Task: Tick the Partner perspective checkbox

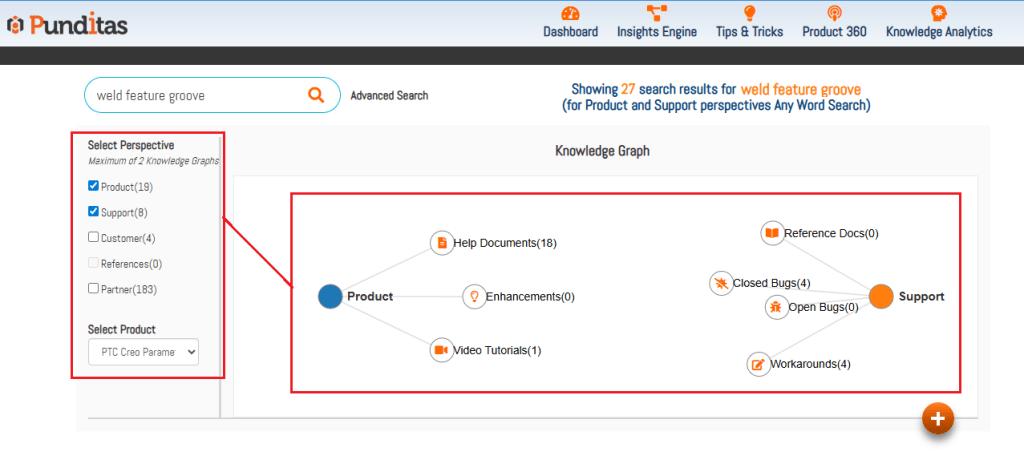Action: 94,289
